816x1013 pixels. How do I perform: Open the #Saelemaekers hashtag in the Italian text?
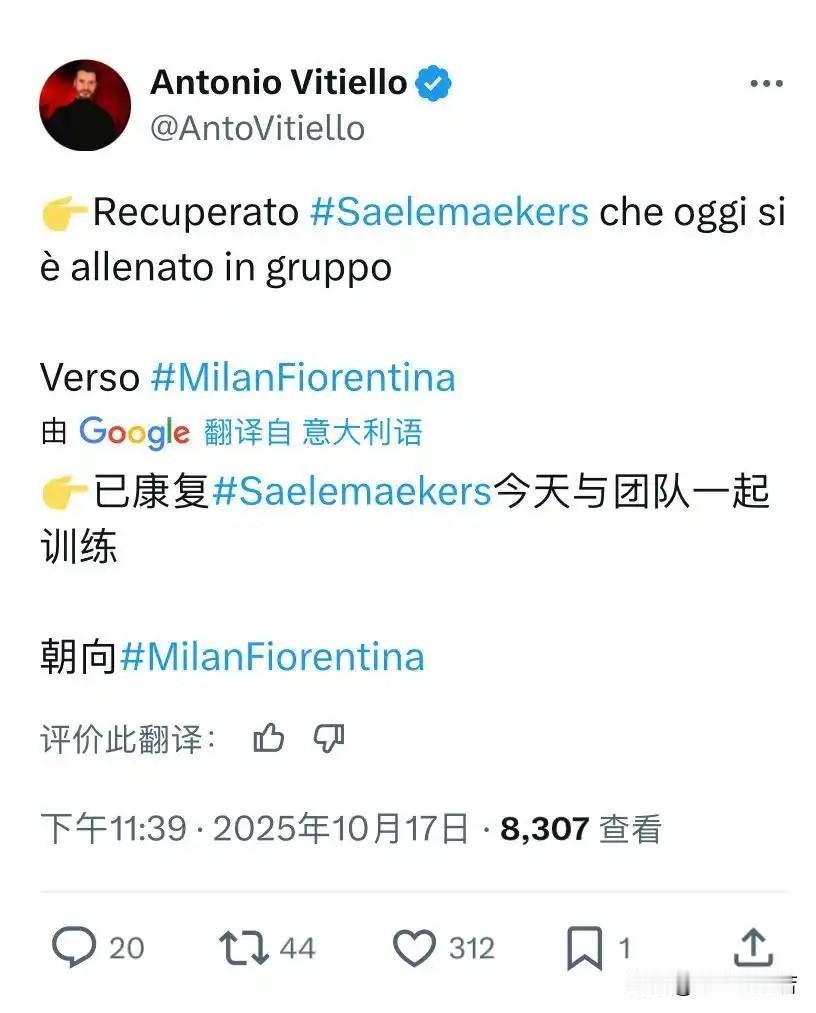coord(449,212)
